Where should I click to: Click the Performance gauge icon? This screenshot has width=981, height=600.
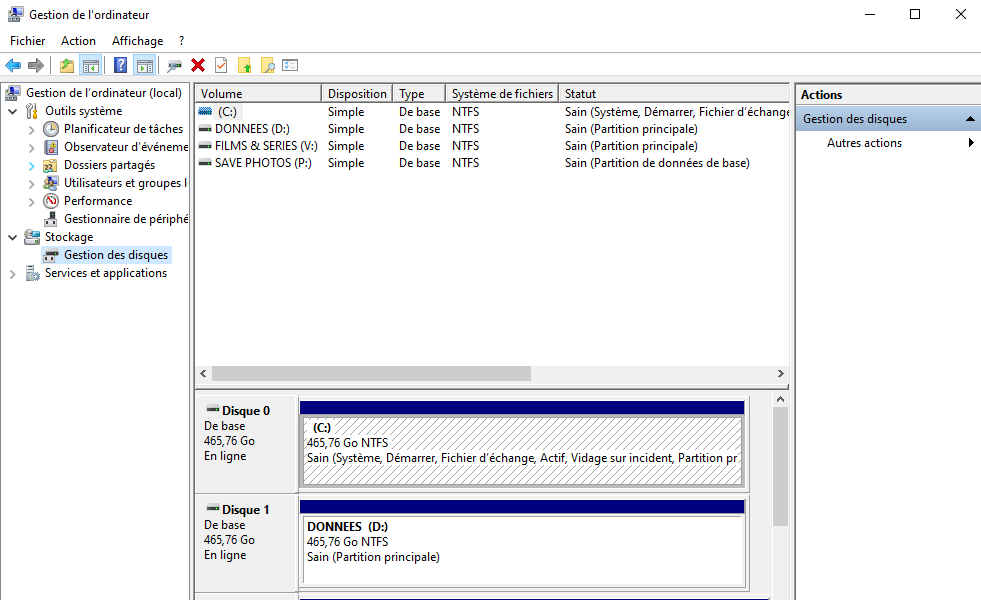coord(51,201)
